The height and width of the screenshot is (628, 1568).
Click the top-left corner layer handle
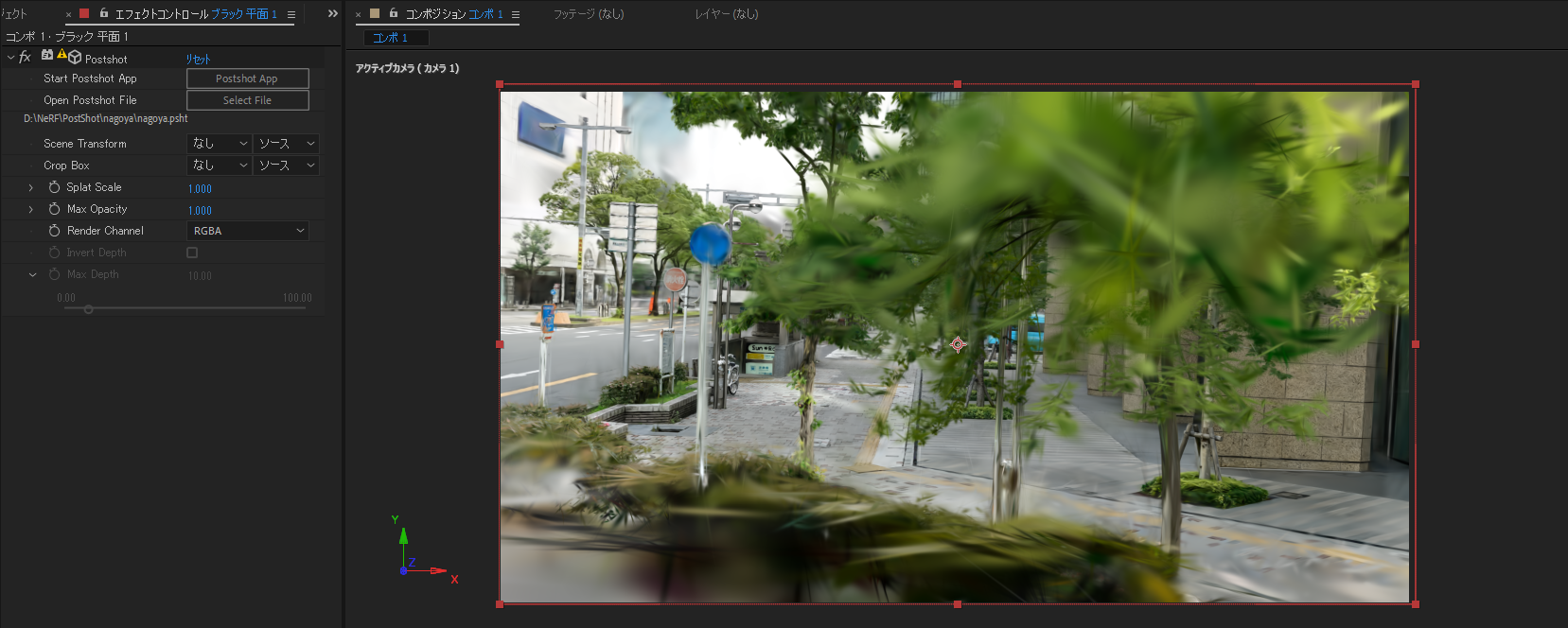[x=500, y=84]
